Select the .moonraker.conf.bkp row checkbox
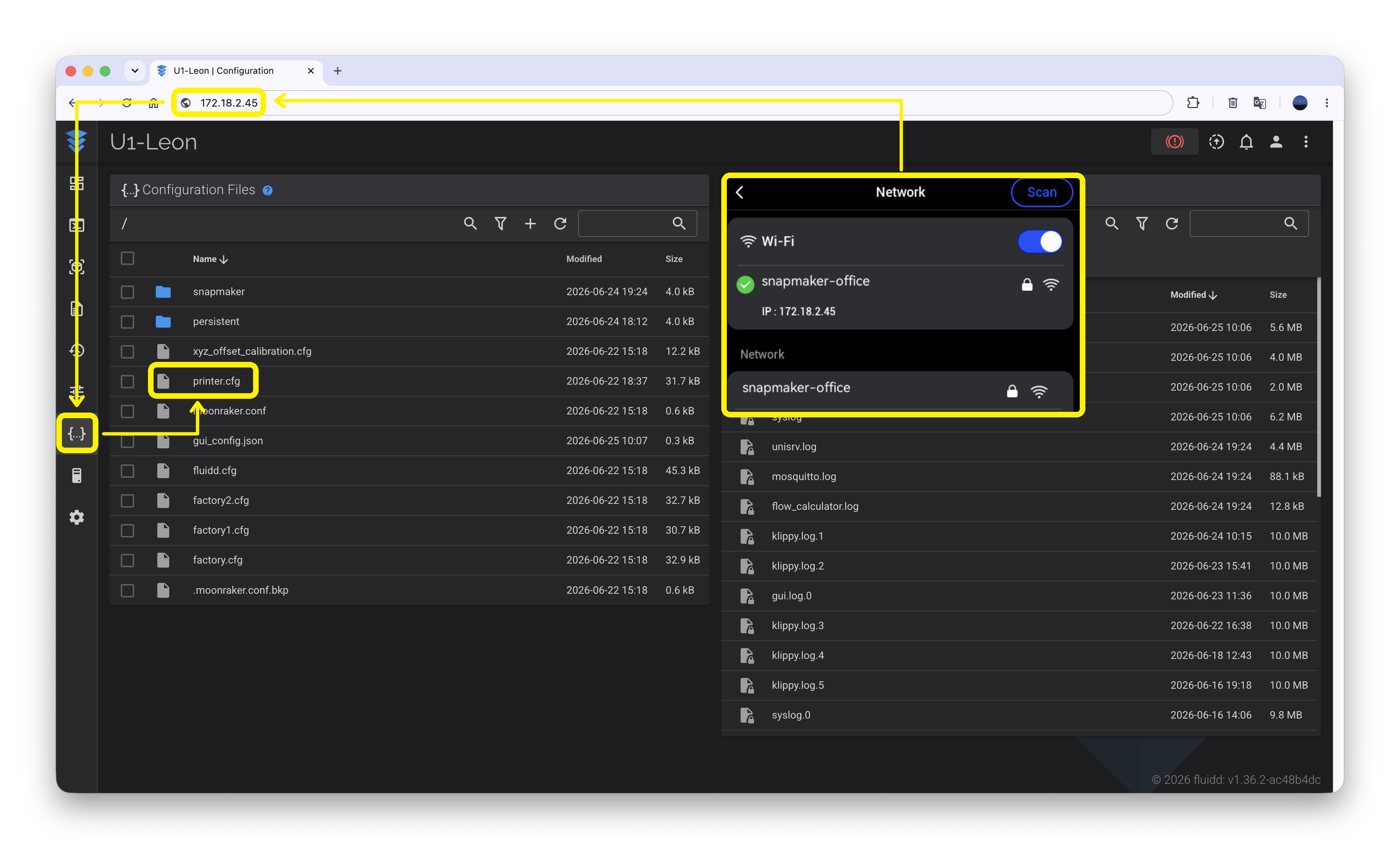Image resolution: width=1400 pixels, height=849 pixels. pyautogui.click(x=127, y=590)
